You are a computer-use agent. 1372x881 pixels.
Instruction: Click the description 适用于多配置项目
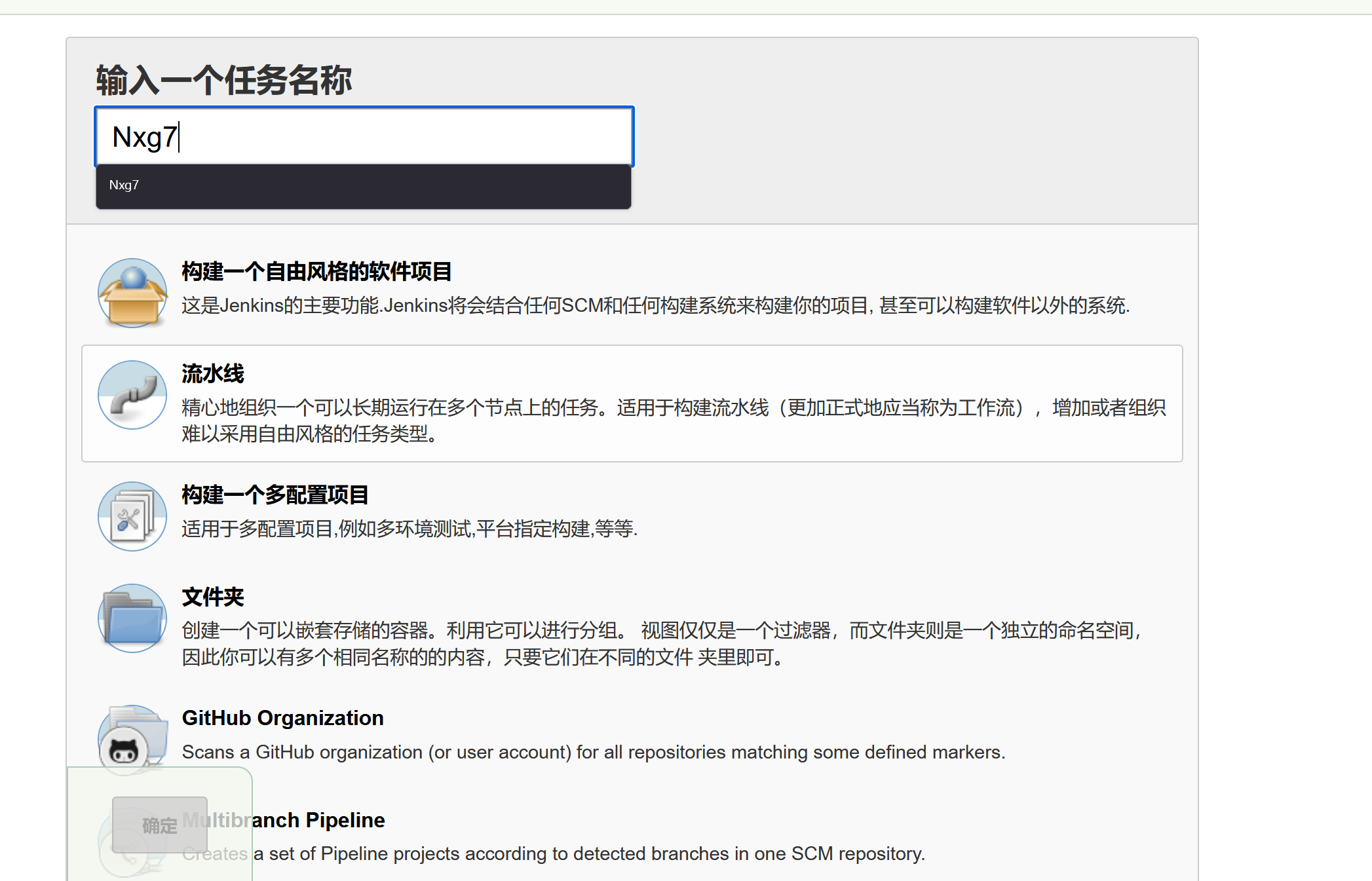(x=410, y=529)
